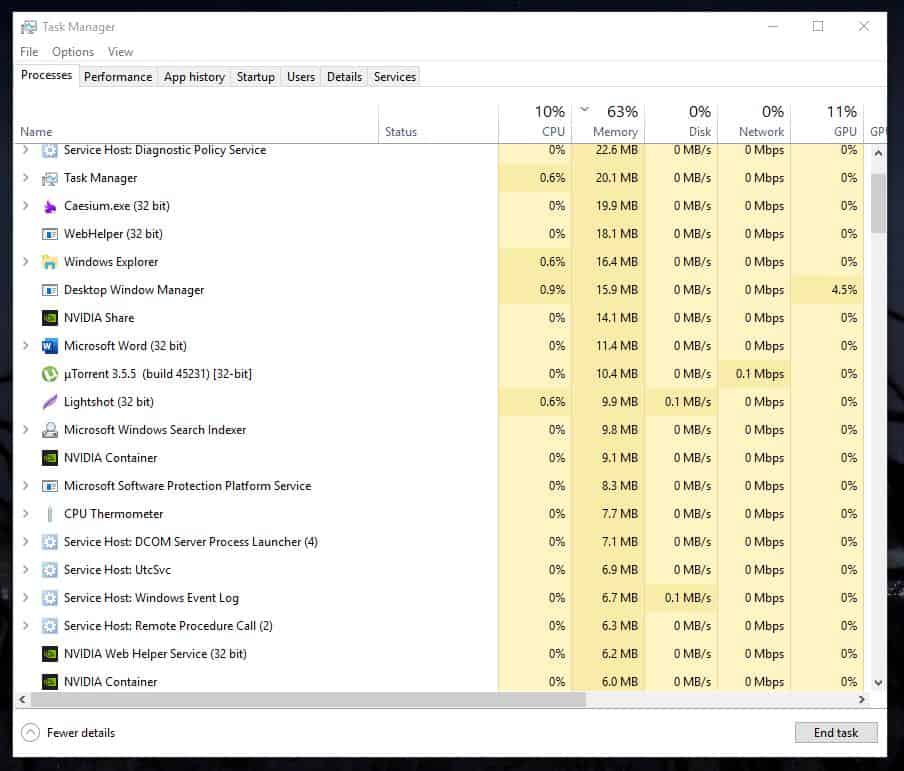Switch to the Performance tab

118,77
